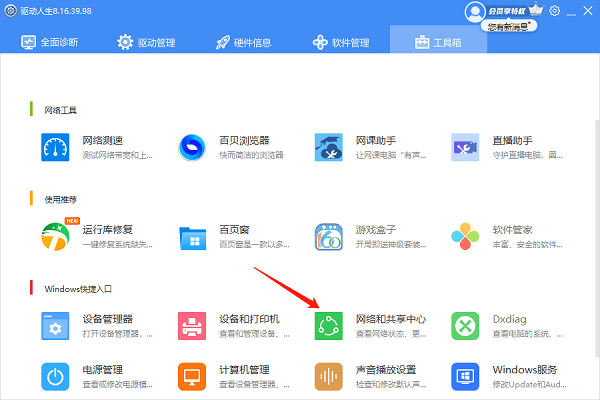Click the 会员享特权 link
This screenshot has width=600, height=400.
[x=507, y=11]
